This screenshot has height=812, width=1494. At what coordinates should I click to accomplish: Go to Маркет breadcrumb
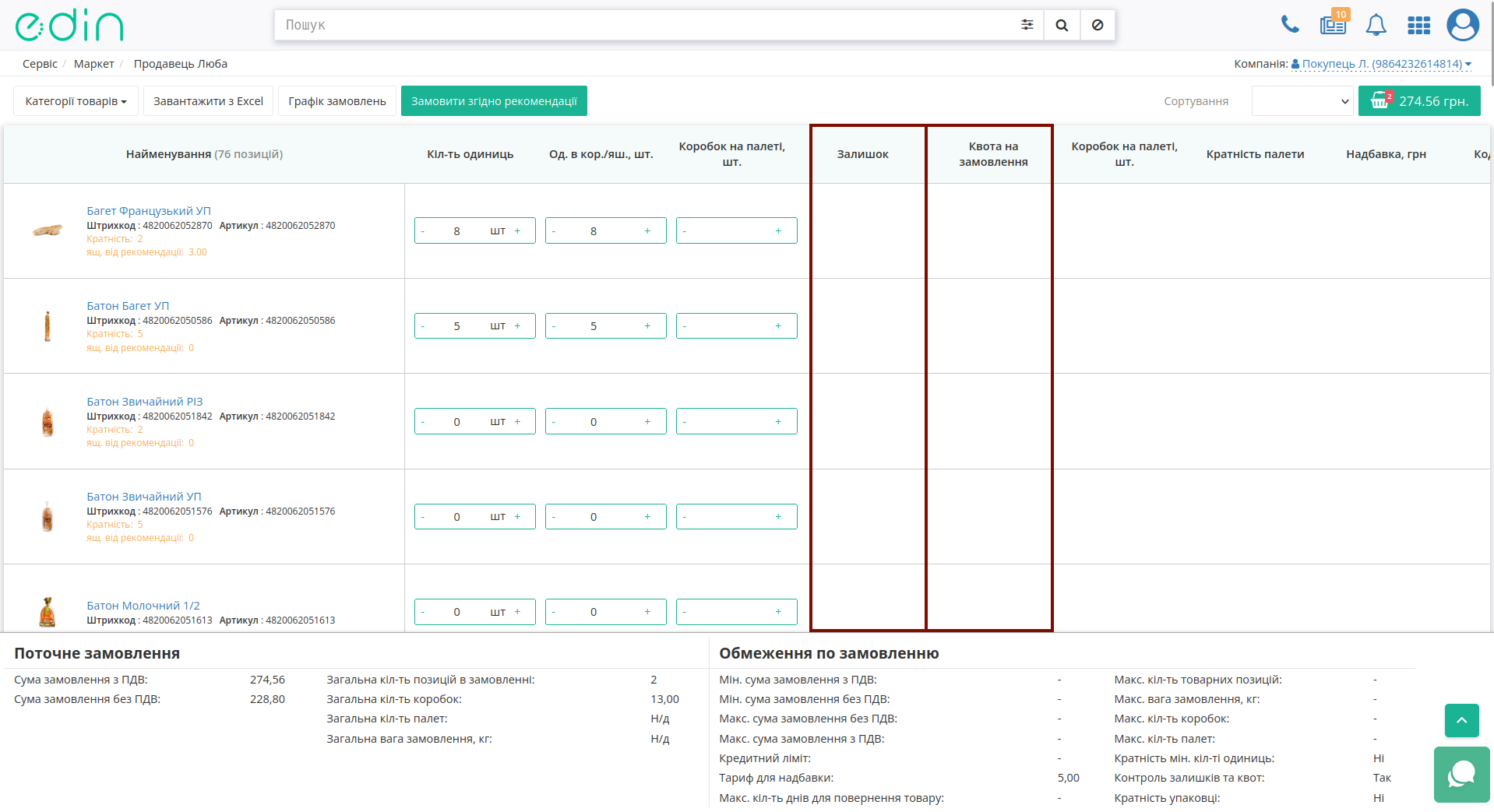pyautogui.click(x=94, y=64)
